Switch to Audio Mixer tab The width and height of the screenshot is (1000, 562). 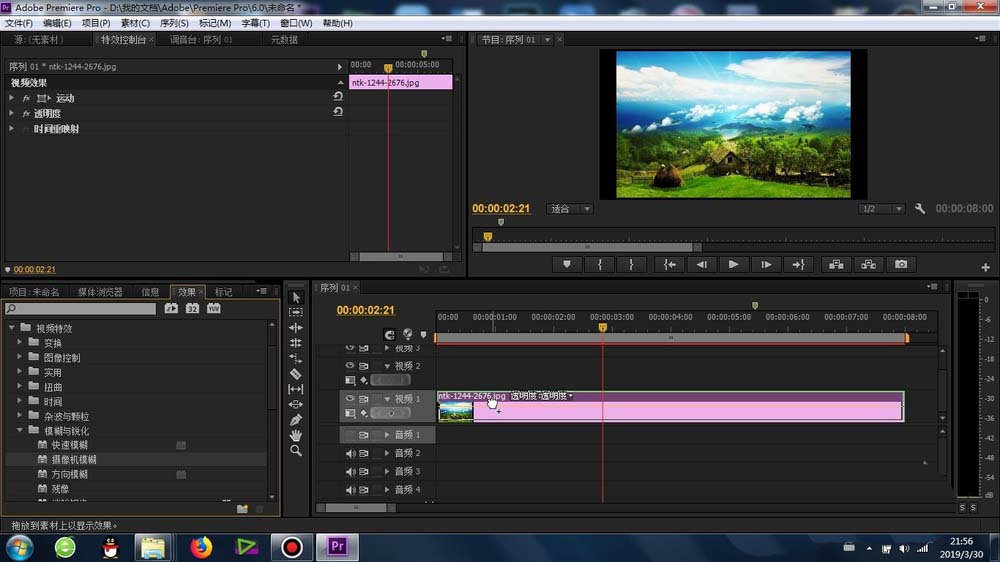click(201, 40)
